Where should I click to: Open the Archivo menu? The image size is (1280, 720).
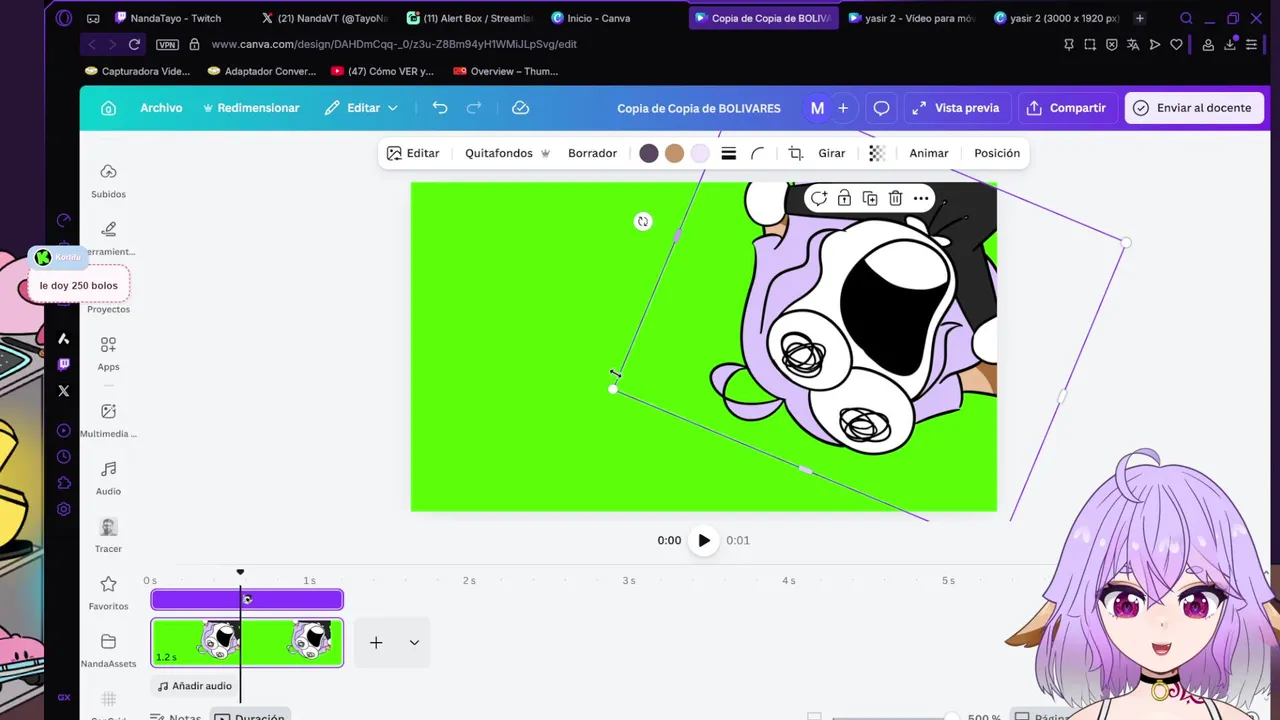[x=161, y=108]
